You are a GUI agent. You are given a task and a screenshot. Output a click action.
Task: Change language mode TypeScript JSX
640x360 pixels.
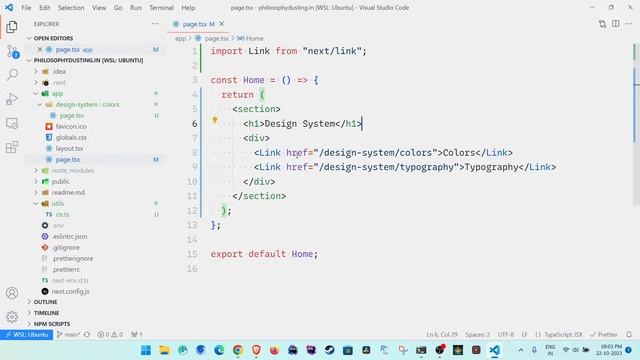(x=563, y=334)
